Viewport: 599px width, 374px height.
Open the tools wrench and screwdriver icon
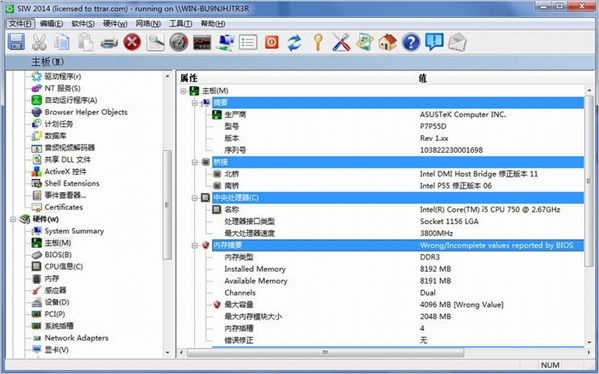[x=341, y=42]
